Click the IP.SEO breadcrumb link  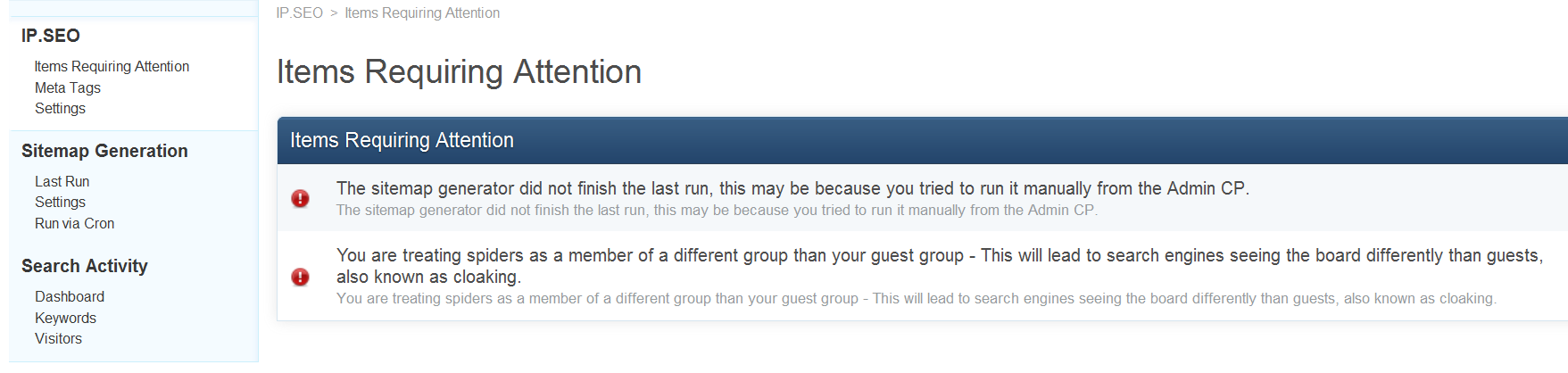point(299,13)
